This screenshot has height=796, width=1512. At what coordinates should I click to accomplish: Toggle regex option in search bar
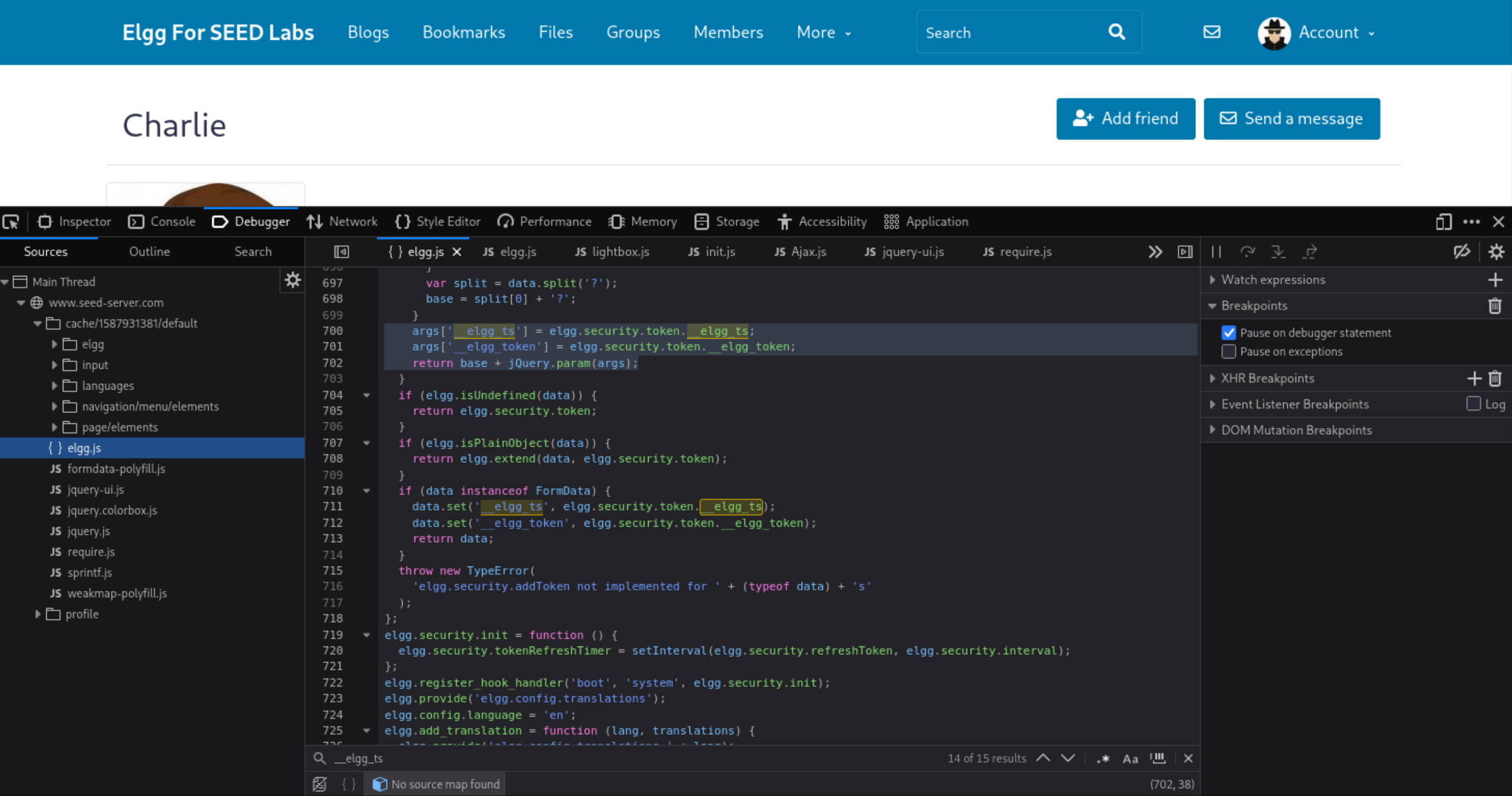[x=1103, y=759]
